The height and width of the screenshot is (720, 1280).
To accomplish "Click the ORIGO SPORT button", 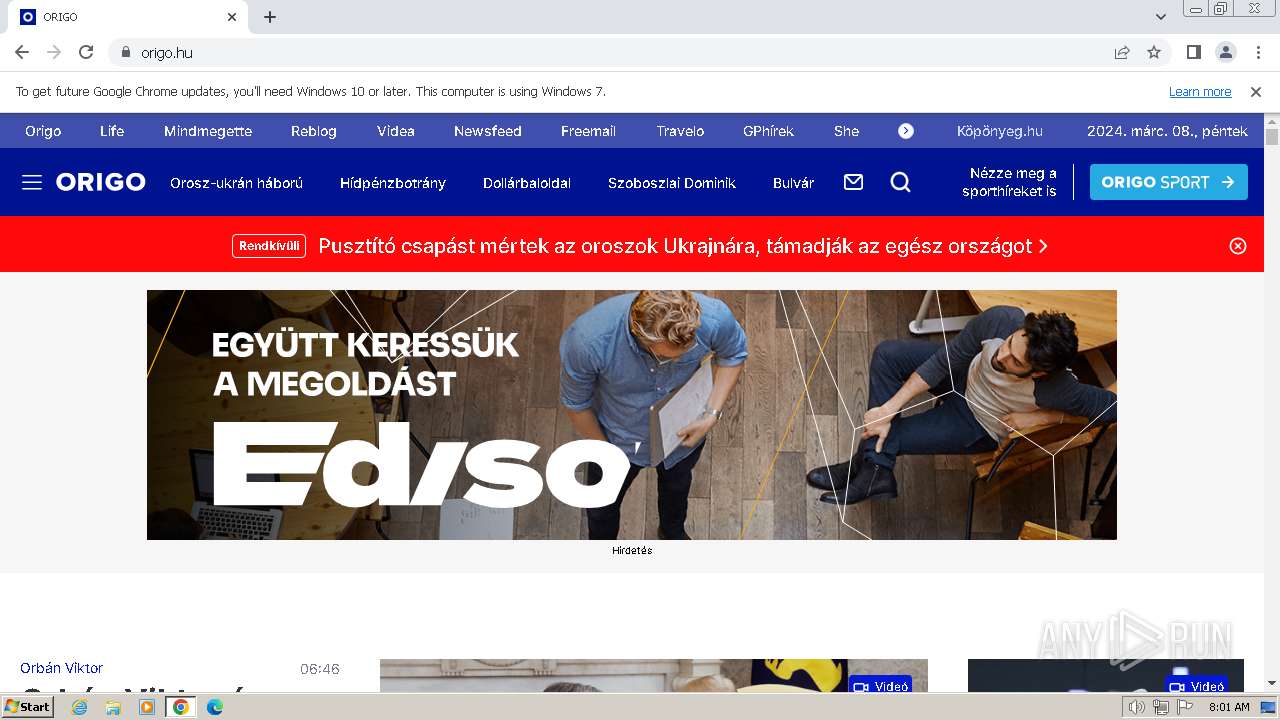I will (x=1168, y=182).
